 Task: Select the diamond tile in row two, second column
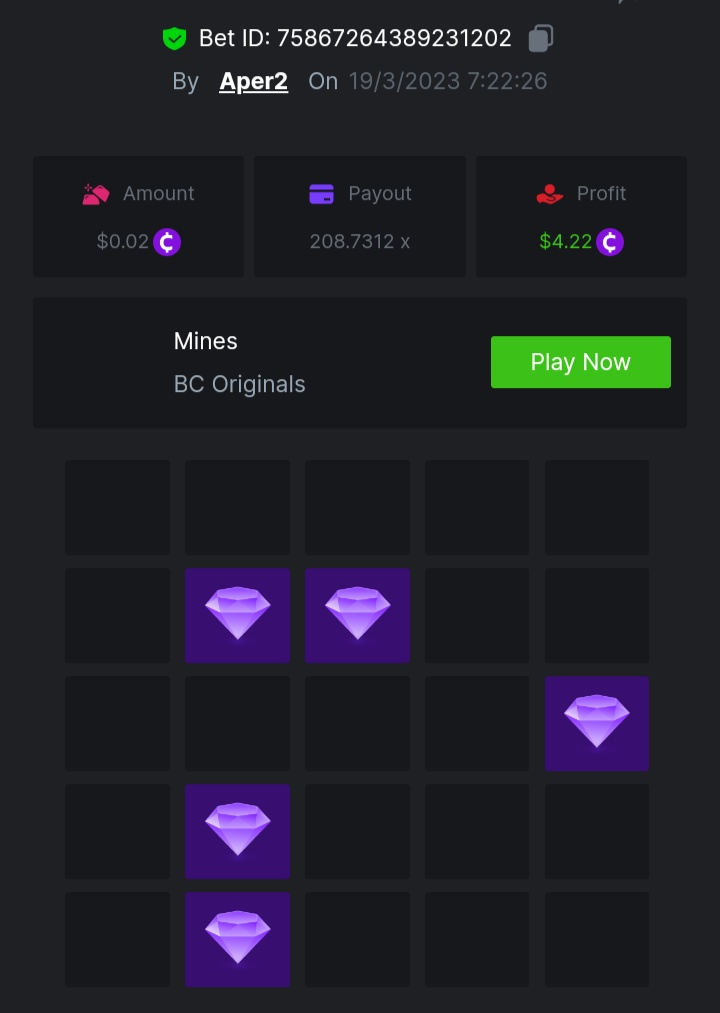pos(237,615)
